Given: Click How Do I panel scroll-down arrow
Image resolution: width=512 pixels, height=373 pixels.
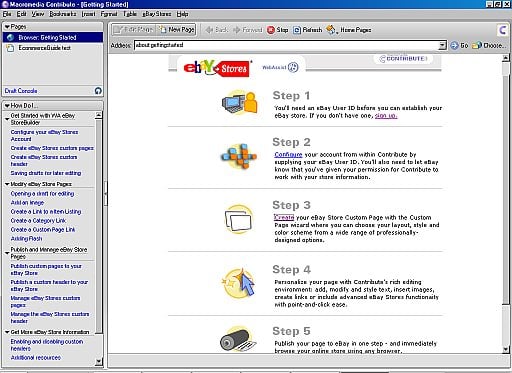Looking at the screenshot, I should [x=98, y=361].
